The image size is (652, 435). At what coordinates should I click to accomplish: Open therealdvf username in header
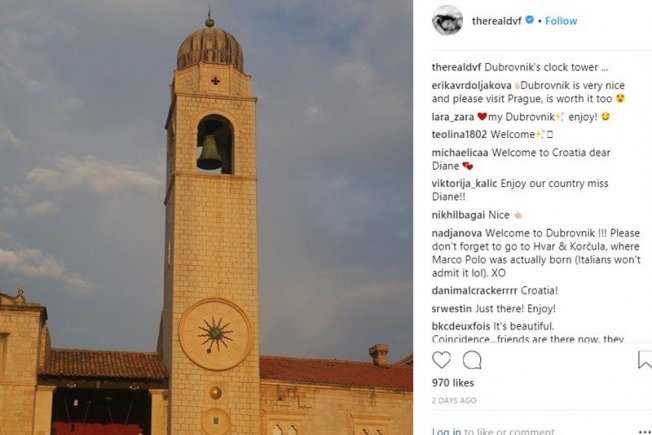(x=496, y=21)
